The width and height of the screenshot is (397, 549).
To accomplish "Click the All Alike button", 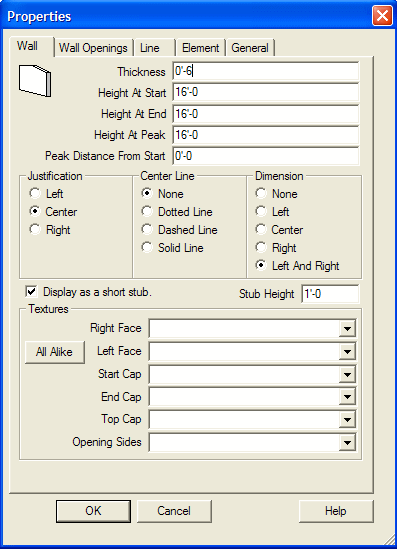I will point(55,352).
